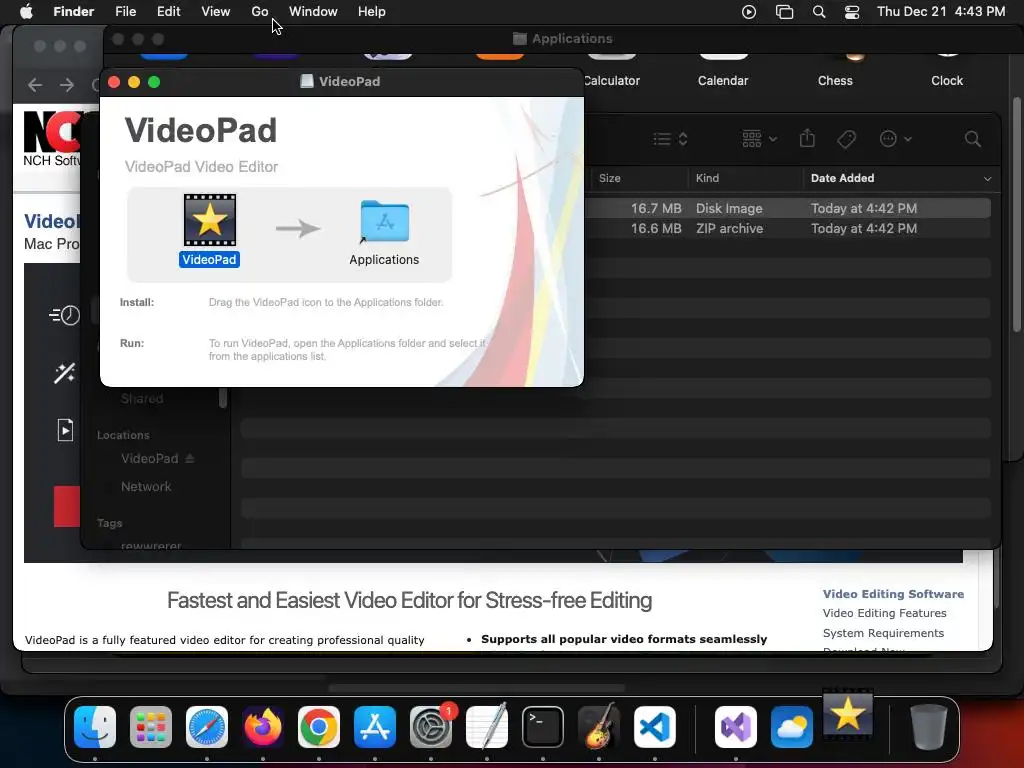This screenshot has width=1024, height=768.
Task: Go back in the browser window
Action: [x=35, y=85]
